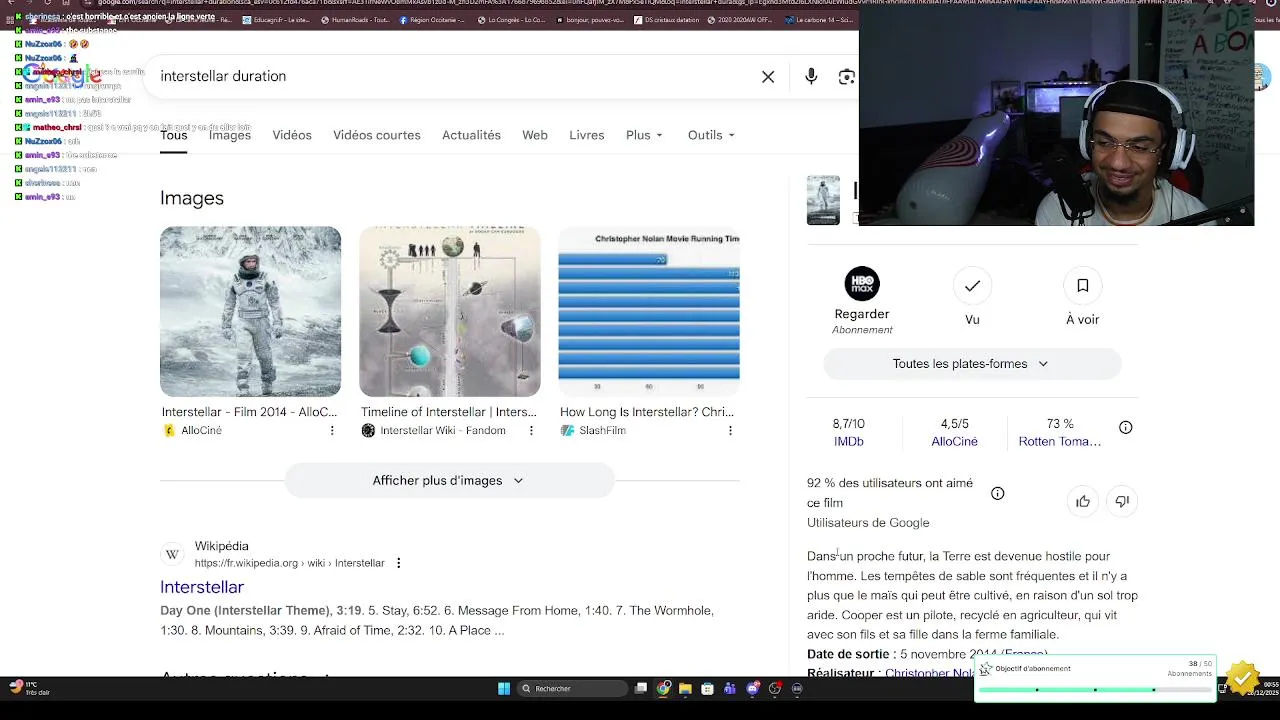Viewport: 1280px width, 720px height.
Task: Mark the film as Vu
Action: pyautogui.click(x=972, y=286)
